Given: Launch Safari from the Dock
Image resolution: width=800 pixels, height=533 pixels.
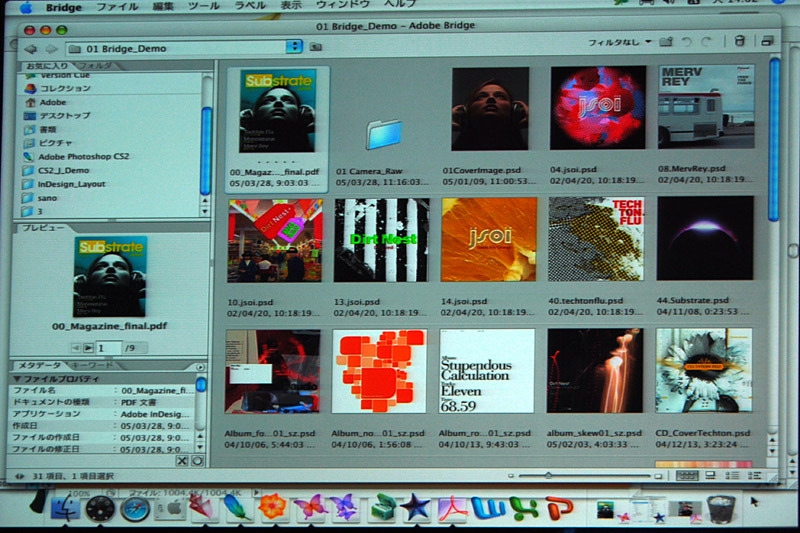Looking at the screenshot, I should 135,509.
